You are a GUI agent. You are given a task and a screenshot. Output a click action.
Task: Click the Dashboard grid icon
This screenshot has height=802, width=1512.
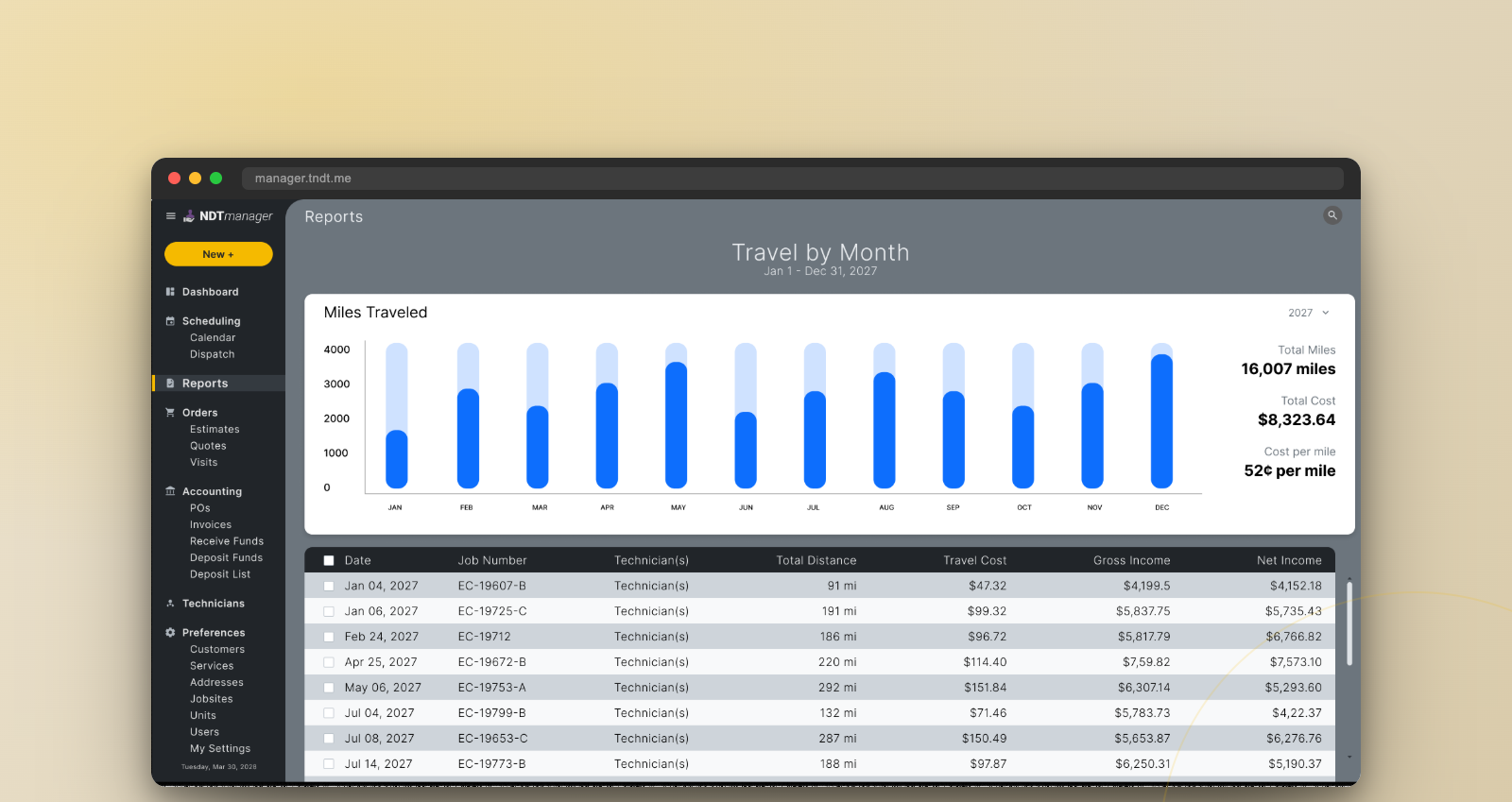tap(170, 292)
